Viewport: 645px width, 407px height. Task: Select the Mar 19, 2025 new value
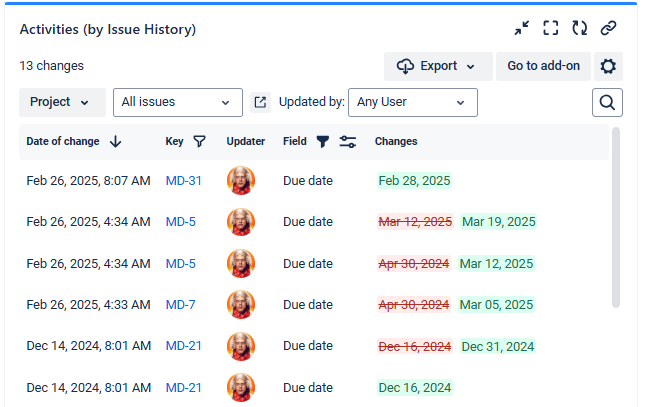pyautogui.click(x=499, y=222)
